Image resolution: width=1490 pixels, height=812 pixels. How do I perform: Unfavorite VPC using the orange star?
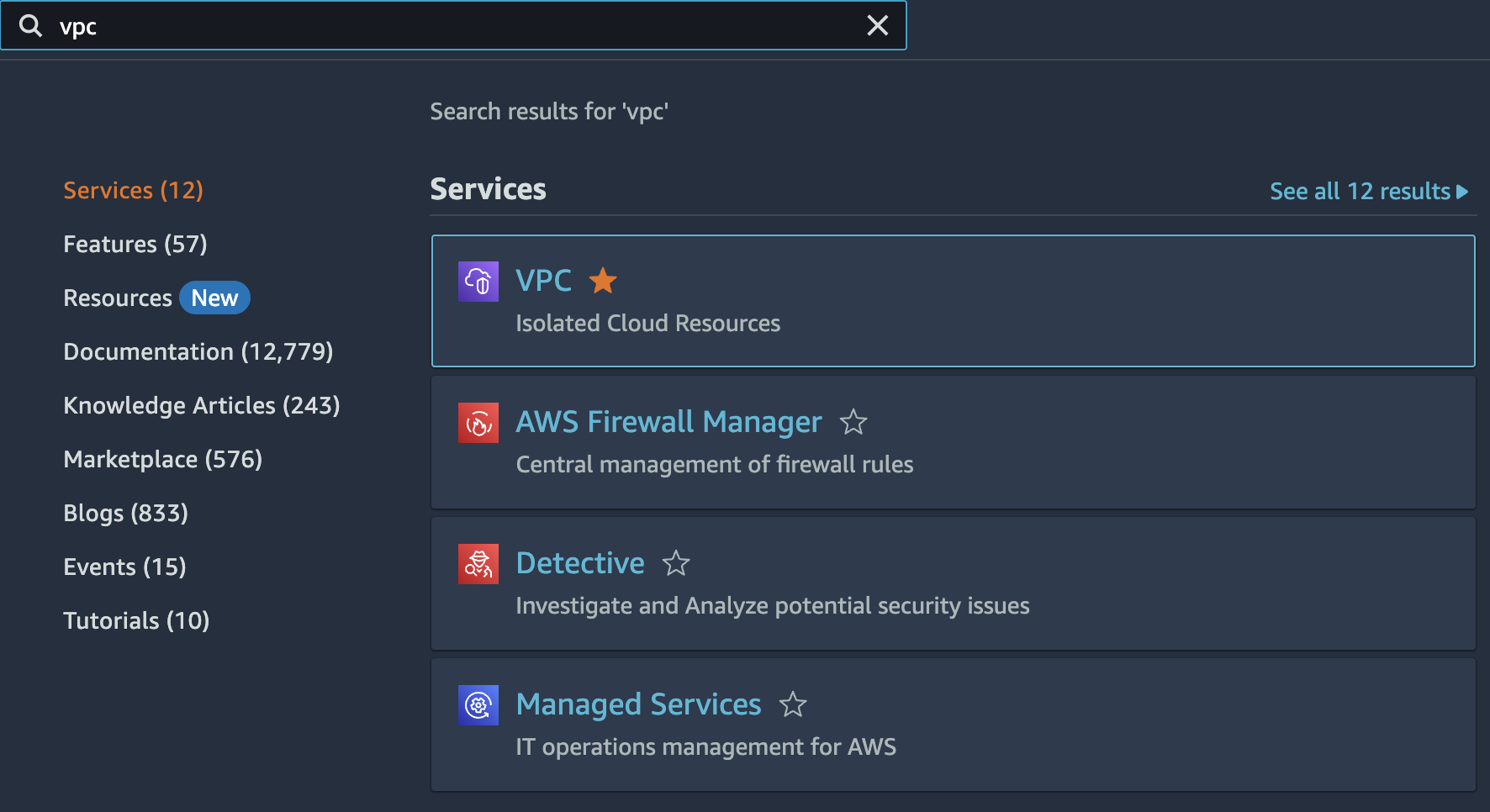tap(603, 280)
